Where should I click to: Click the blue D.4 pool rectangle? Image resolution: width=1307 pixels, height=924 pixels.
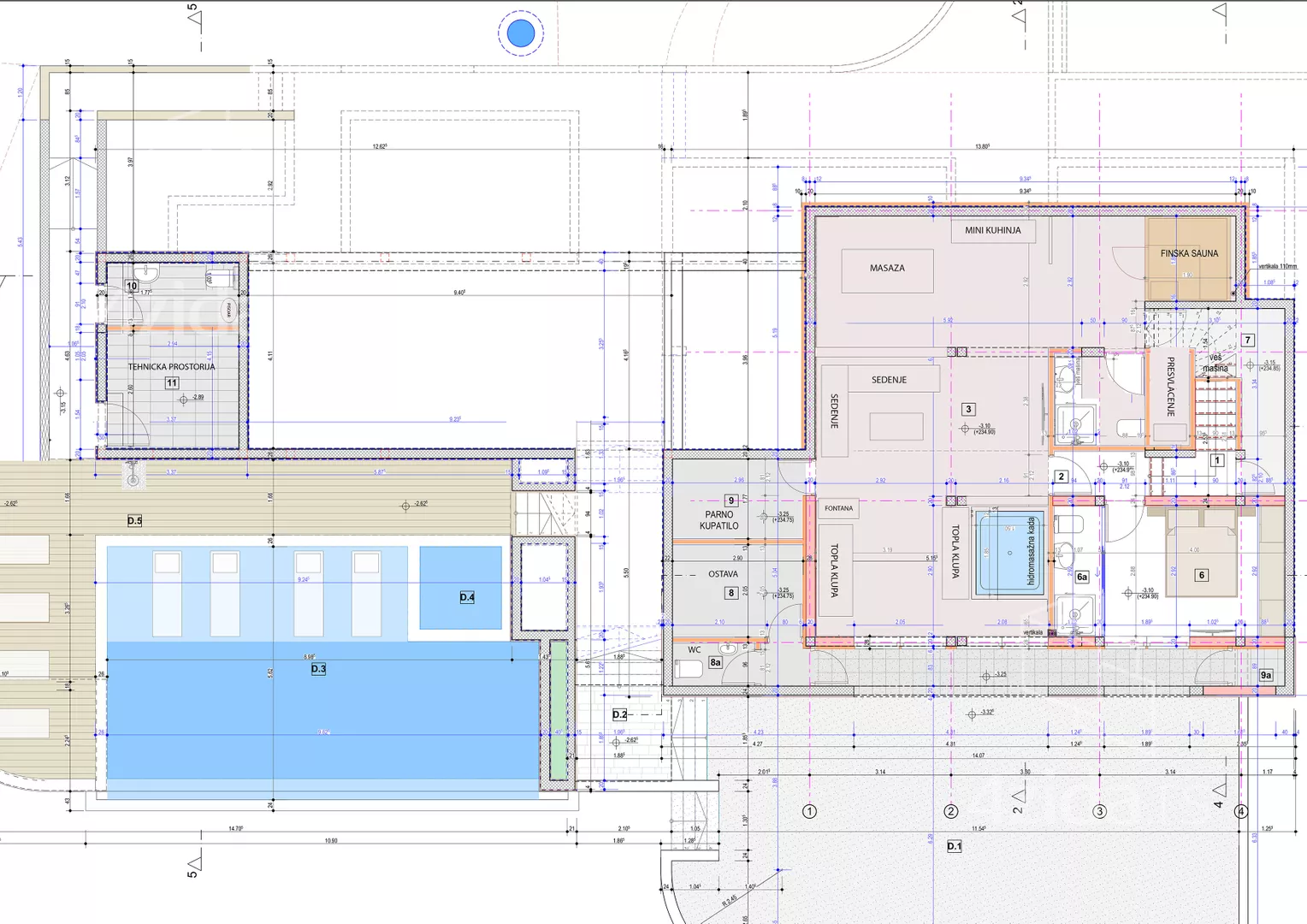pyautogui.click(x=460, y=588)
